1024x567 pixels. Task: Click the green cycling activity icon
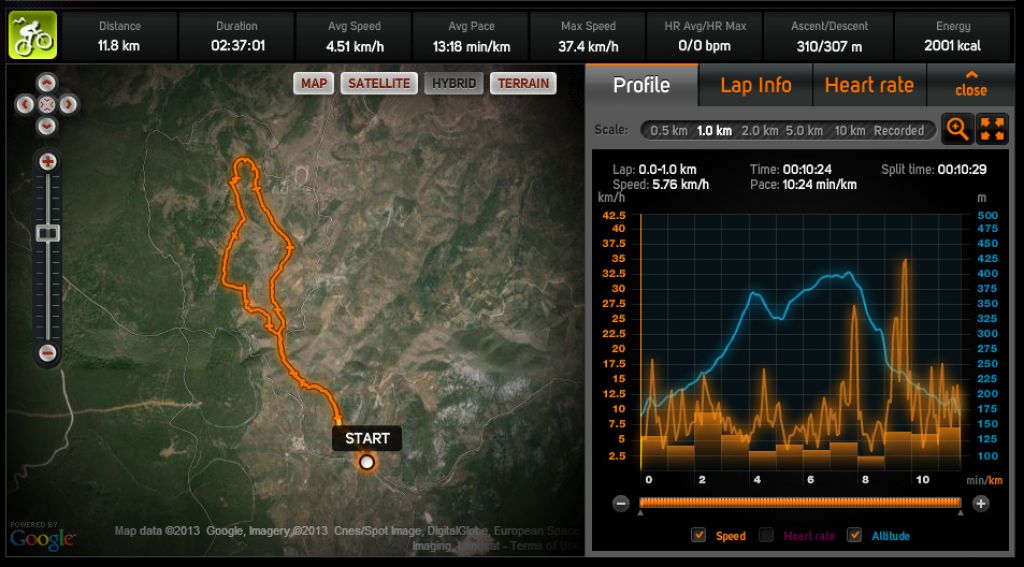point(33,35)
